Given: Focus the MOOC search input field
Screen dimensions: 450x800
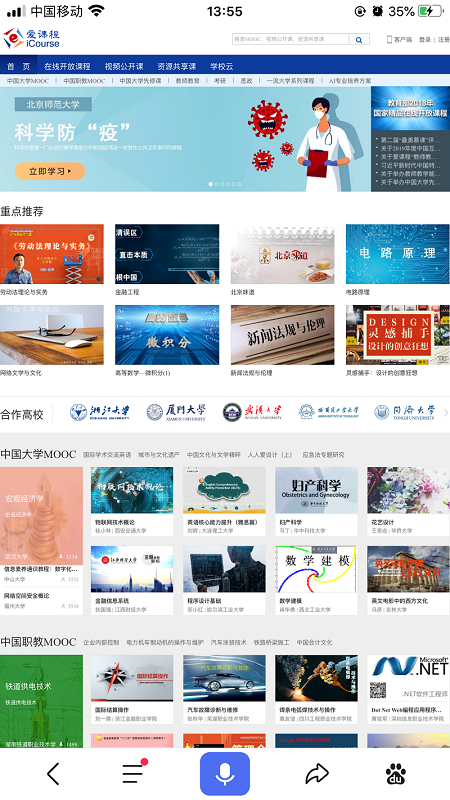Looking at the screenshot, I should click(291, 39).
